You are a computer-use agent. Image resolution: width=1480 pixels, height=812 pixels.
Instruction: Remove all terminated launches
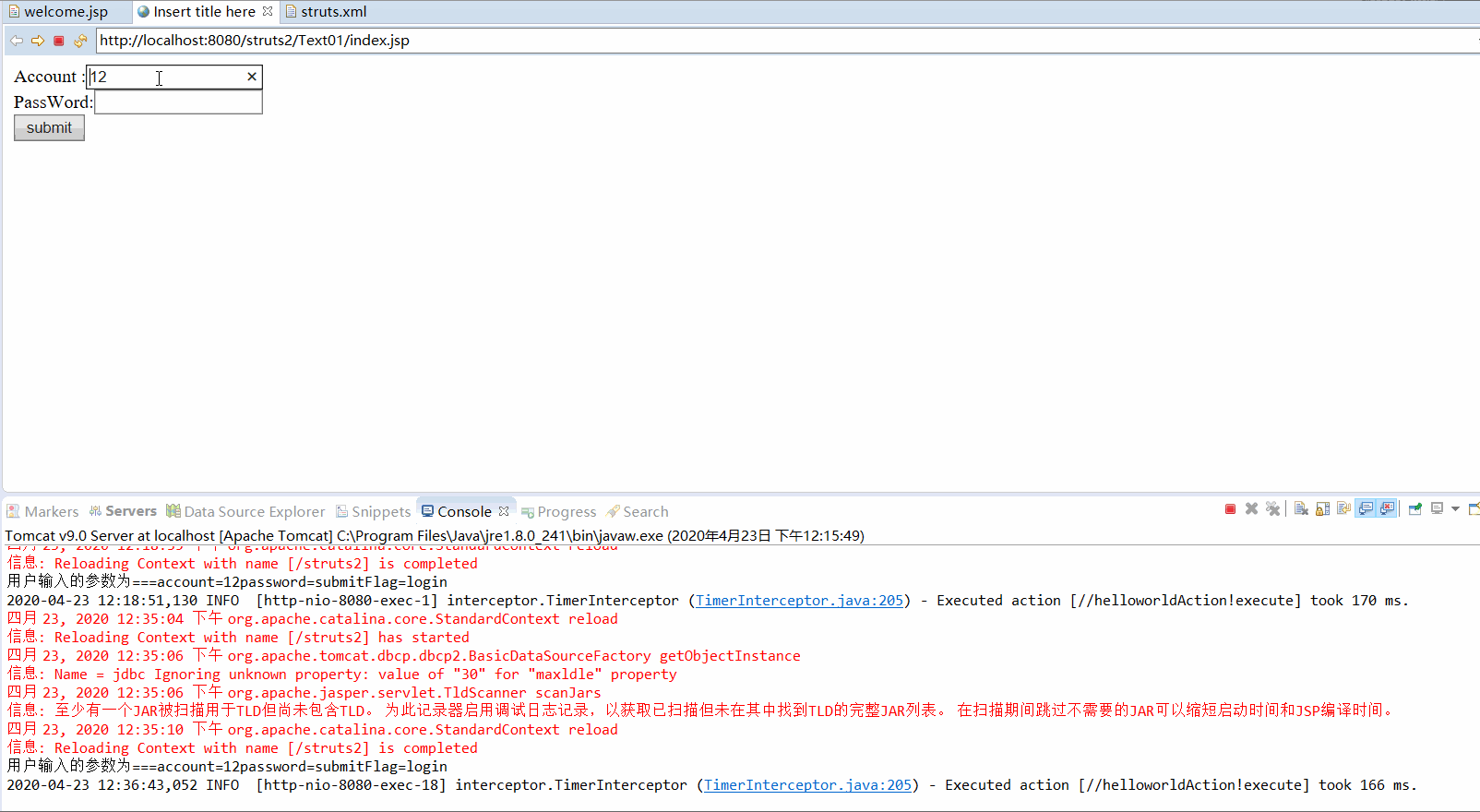[x=1273, y=509]
